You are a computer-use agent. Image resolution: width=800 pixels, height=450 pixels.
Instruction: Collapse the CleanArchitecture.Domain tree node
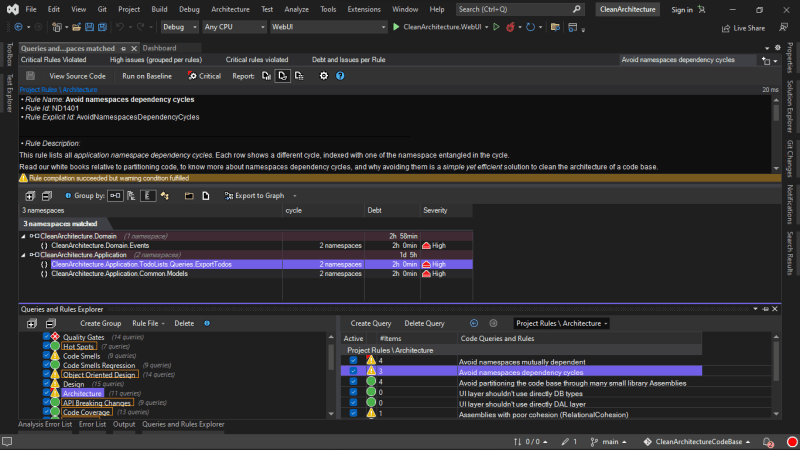(23, 236)
